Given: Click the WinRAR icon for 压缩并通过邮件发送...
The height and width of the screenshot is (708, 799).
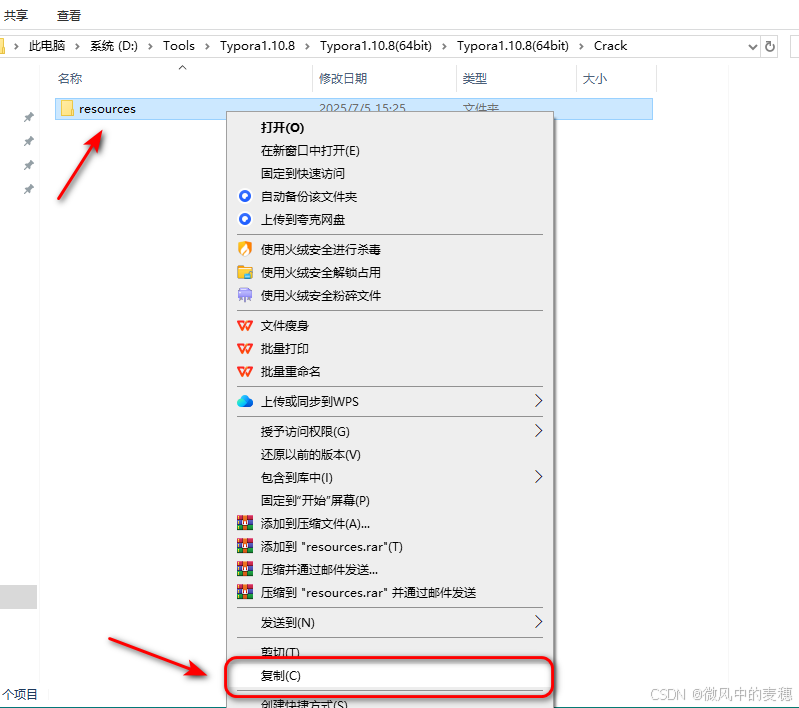Looking at the screenshot, I should (x=245, y=569).
